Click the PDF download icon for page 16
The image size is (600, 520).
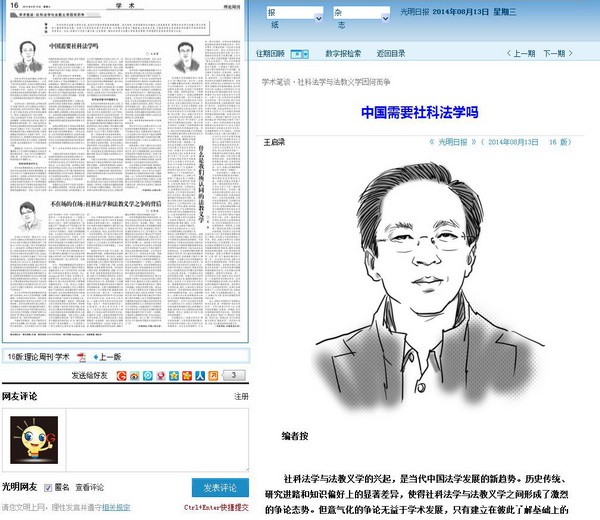(81, 356)
